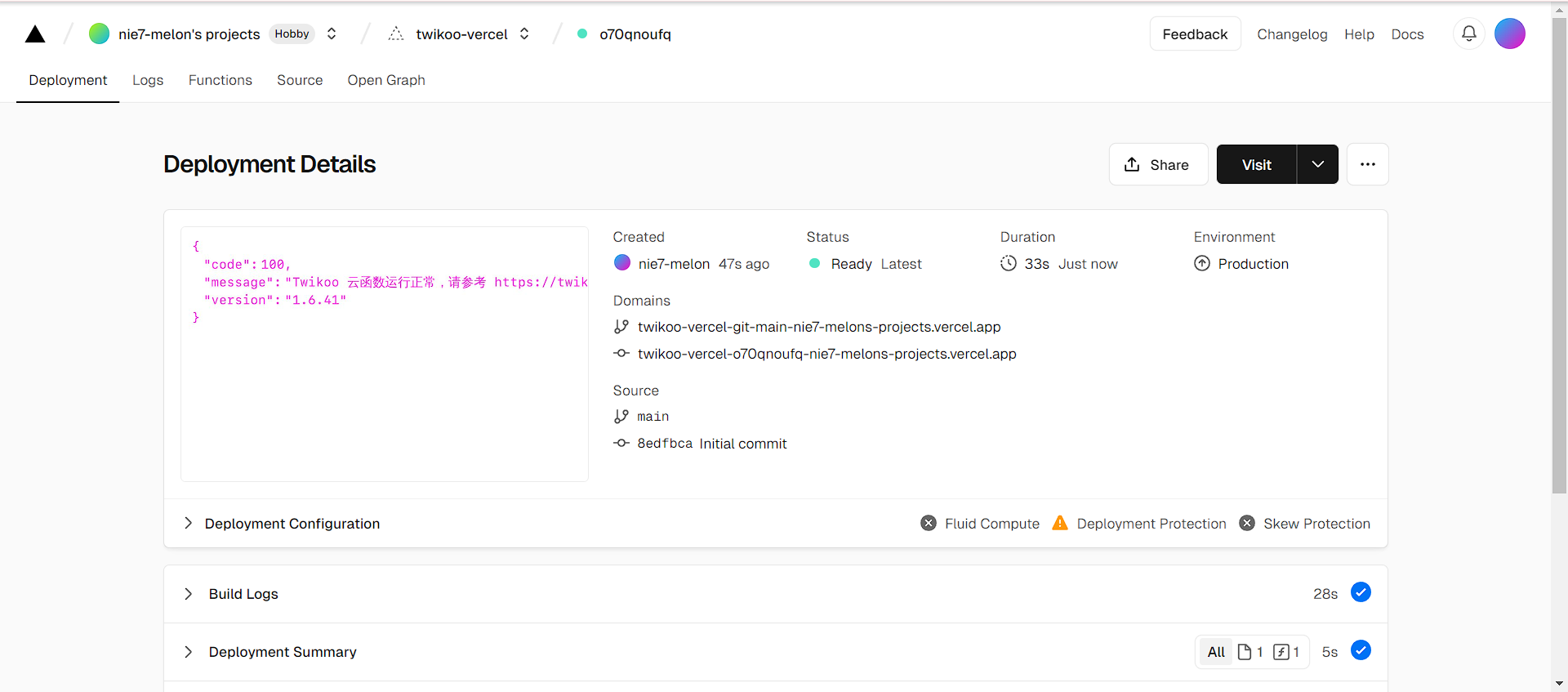1568x692 pixels.
Task: Open the project switcher beside twikoo-vercel
Action: [524, 33]
